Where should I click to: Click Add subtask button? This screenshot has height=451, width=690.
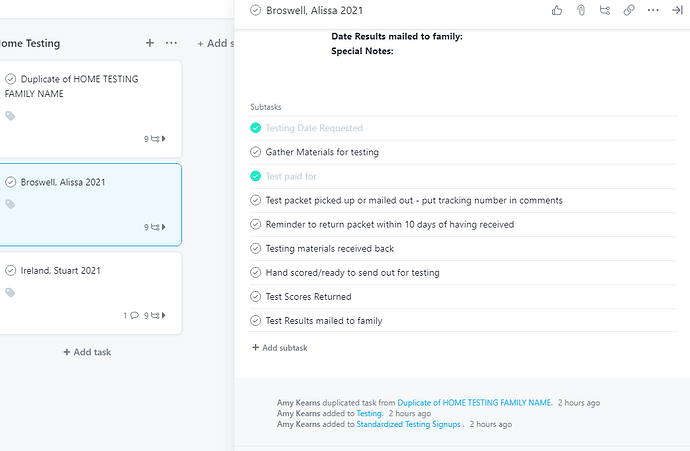tap(279, 348)
